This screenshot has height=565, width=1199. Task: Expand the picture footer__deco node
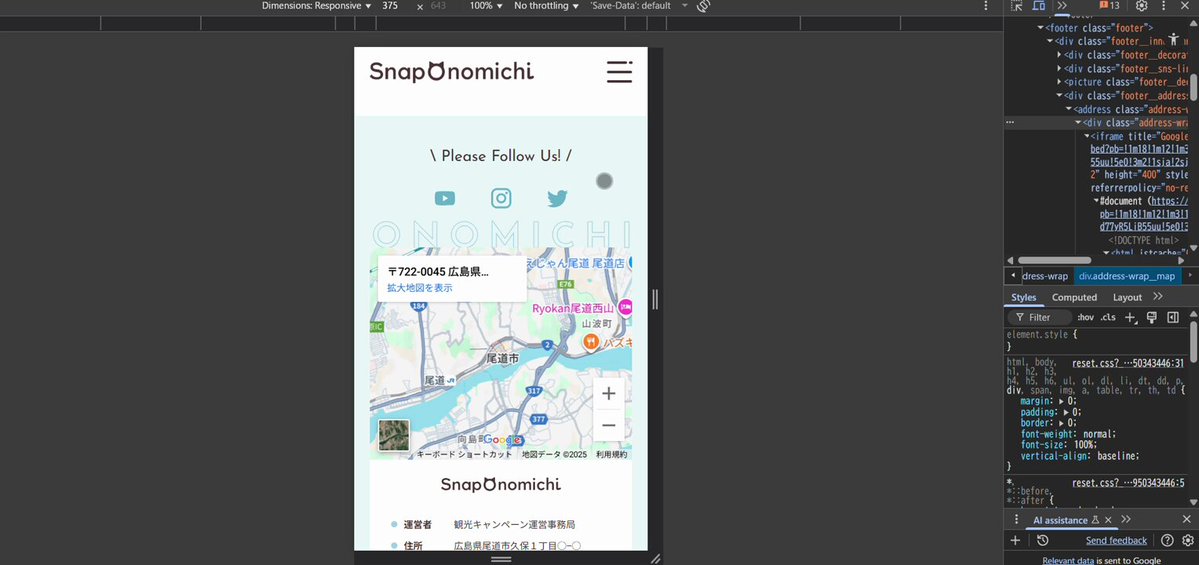point(1059,82)
